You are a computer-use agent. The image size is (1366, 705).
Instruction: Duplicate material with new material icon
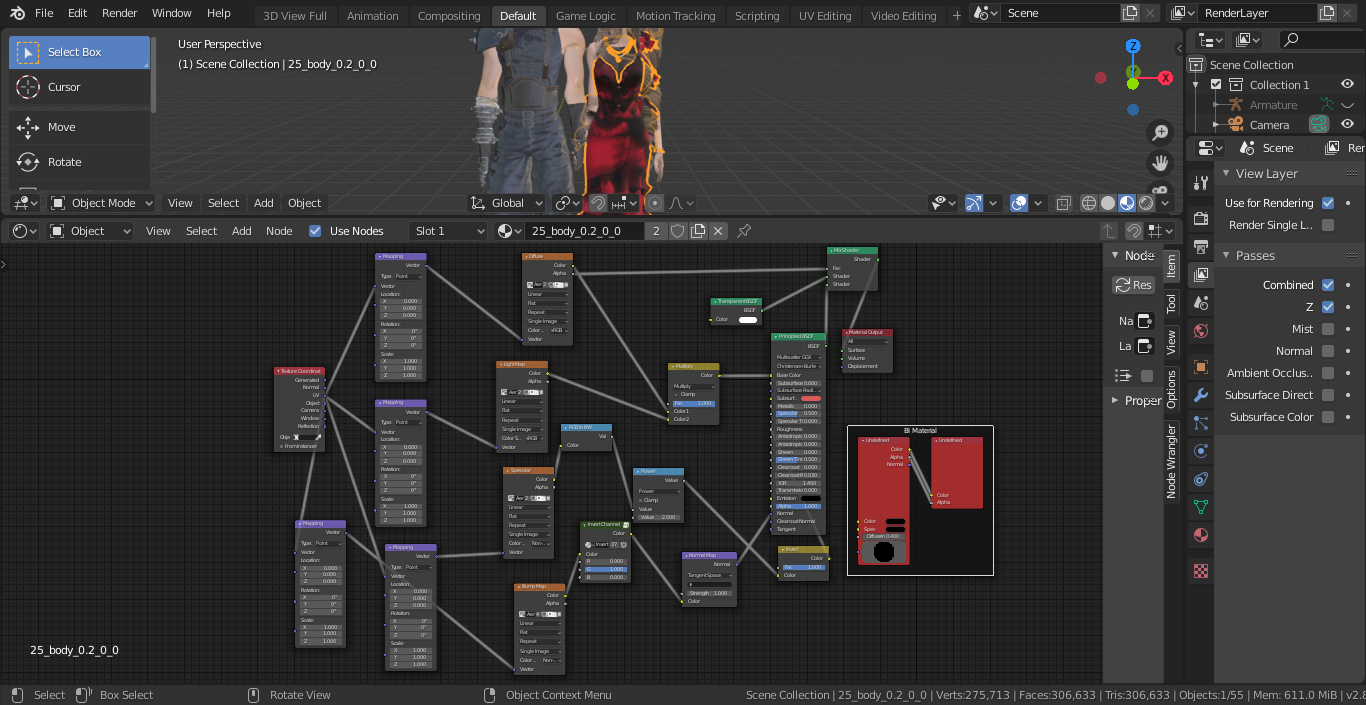click(698, 231)
